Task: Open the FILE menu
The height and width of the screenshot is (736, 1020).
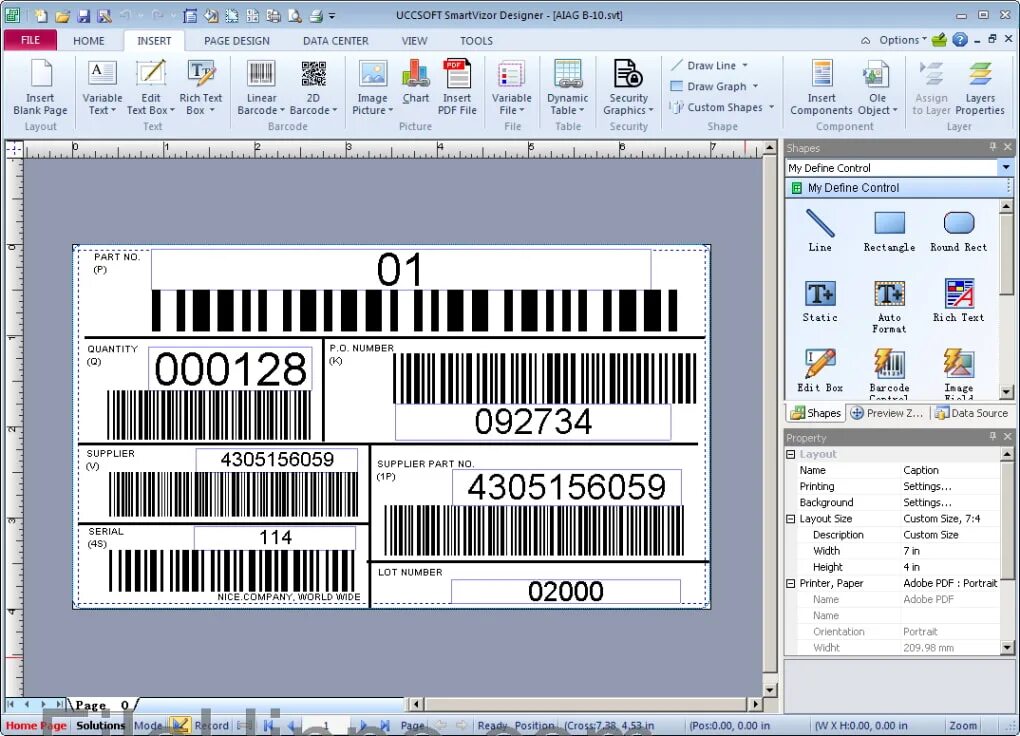Action: point(30,40)
